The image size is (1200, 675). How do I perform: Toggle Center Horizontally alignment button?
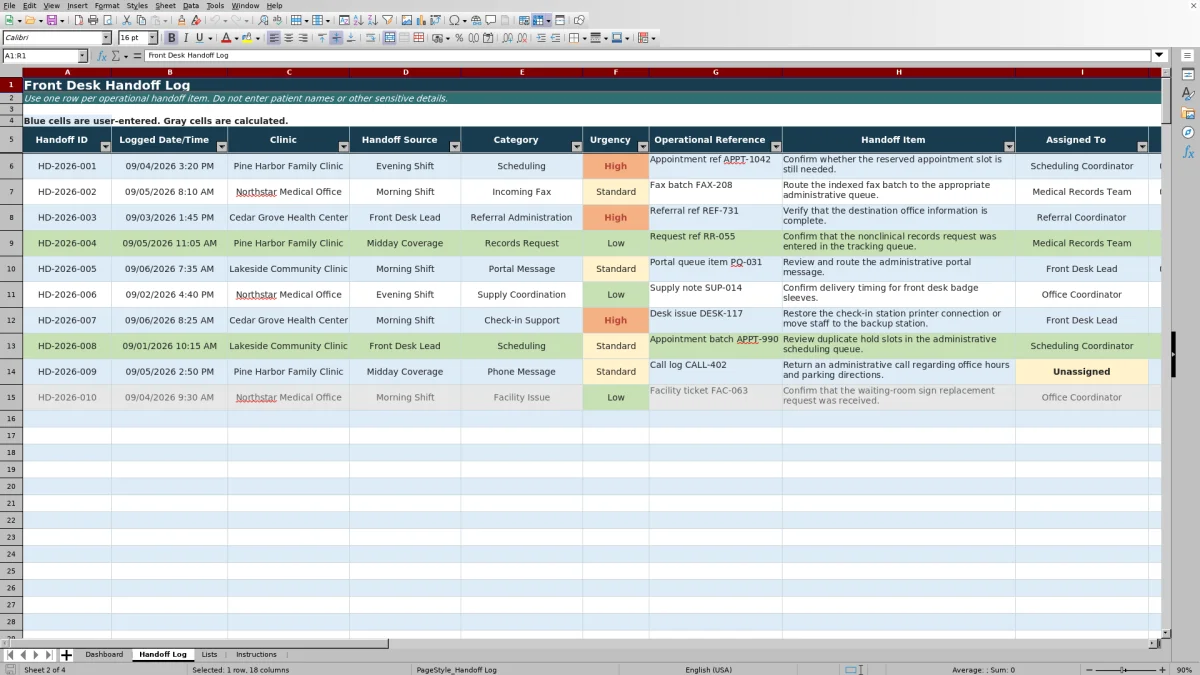(288, 38)
